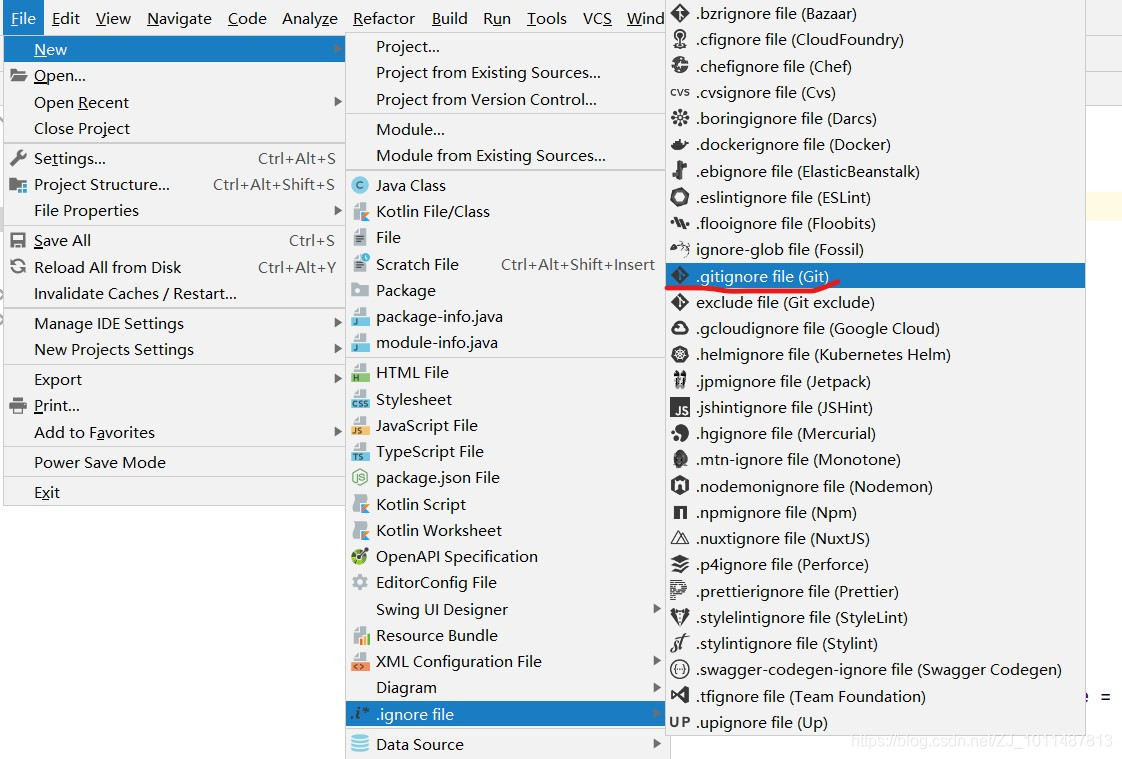This screenshot has width=1122, height=759.
Task: Click the Prettier .prettierignore icon
Action: [x=678, y=591]
